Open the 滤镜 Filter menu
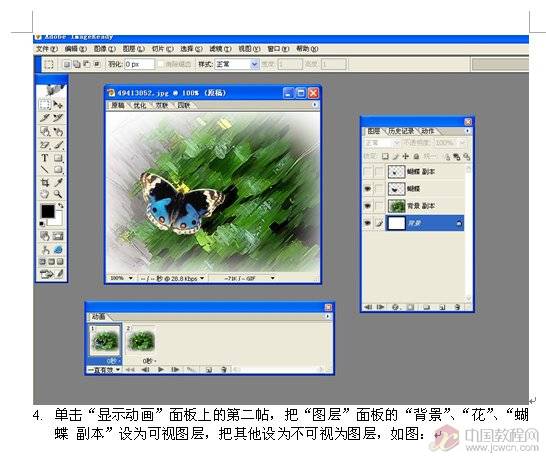Image resolution: width=546 pixels, height=458 pixels. pyautogui.click(x=220, y=49)
